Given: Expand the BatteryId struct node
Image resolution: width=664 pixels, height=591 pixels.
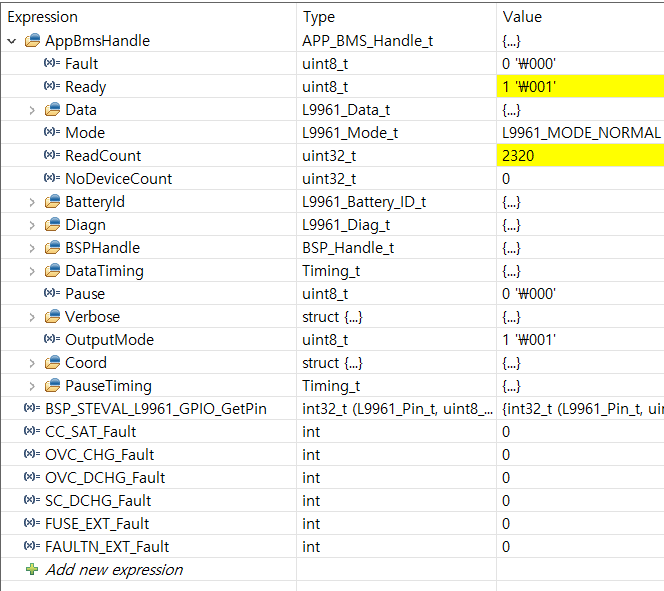Looking at the screenshot, I should (x=32, y=202).
